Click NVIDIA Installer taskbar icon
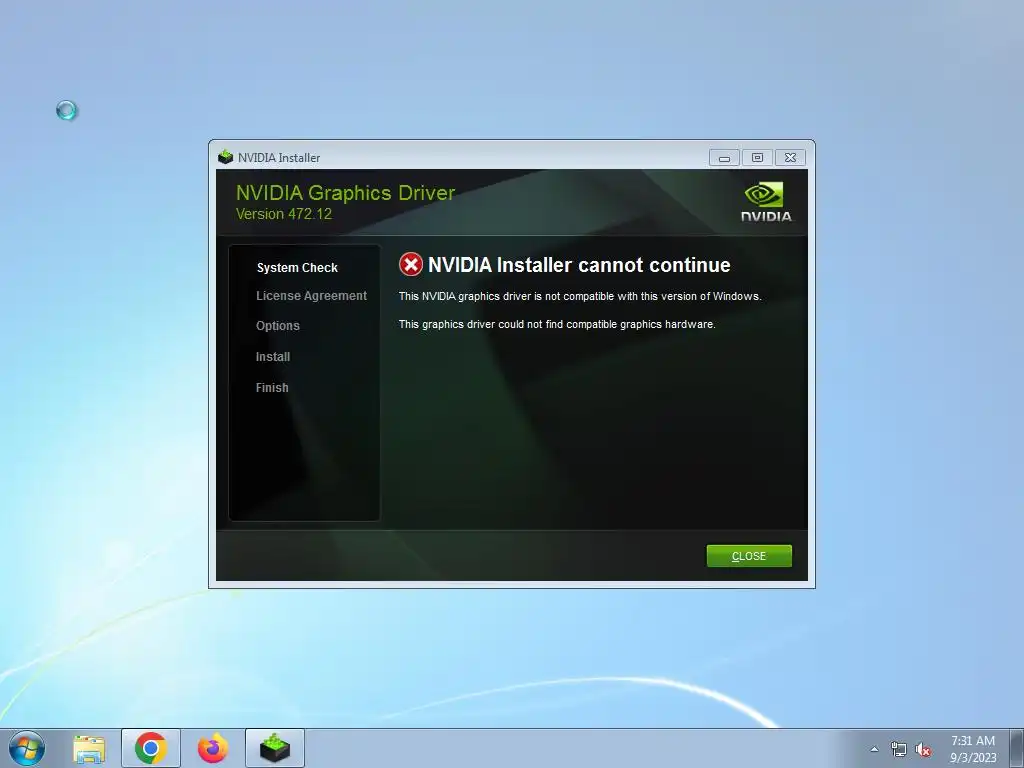Image resolution: width=1024 pixels, height=768 pixels. click(275, 748)
